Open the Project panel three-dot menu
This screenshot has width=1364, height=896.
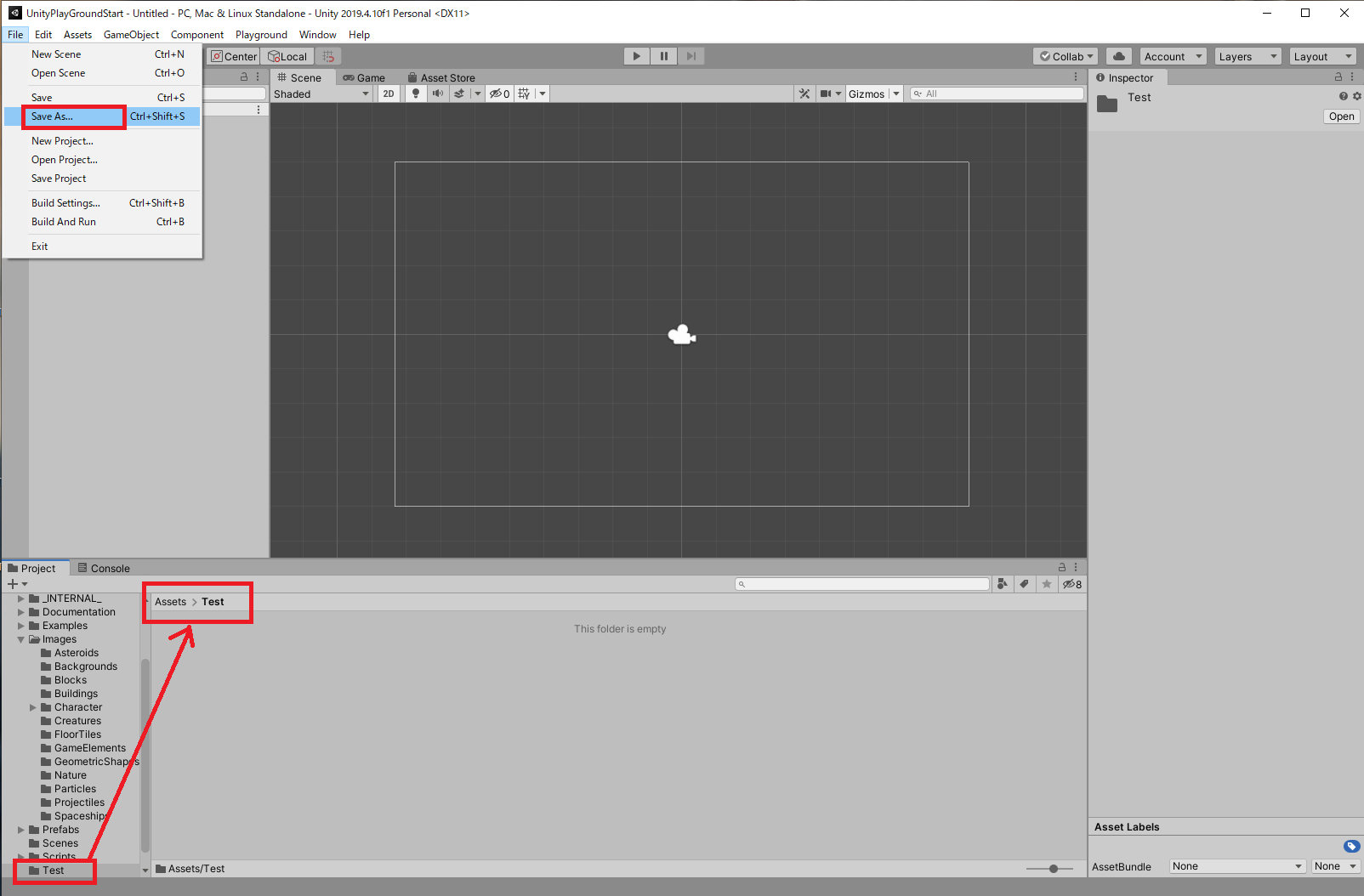pos(1076,567)
